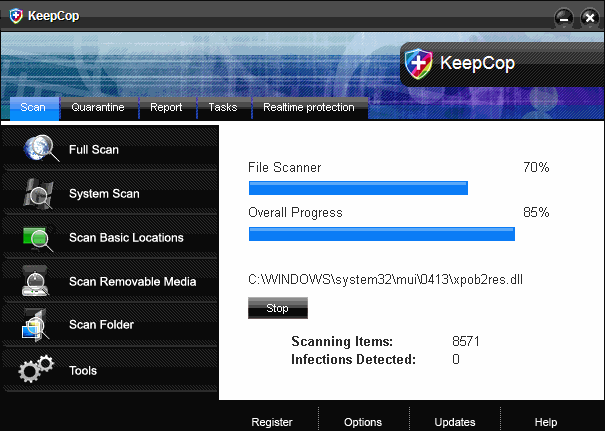Click the Scanning Items label
The width and height of the screenshot is (605, 431).
pos(342,341)
